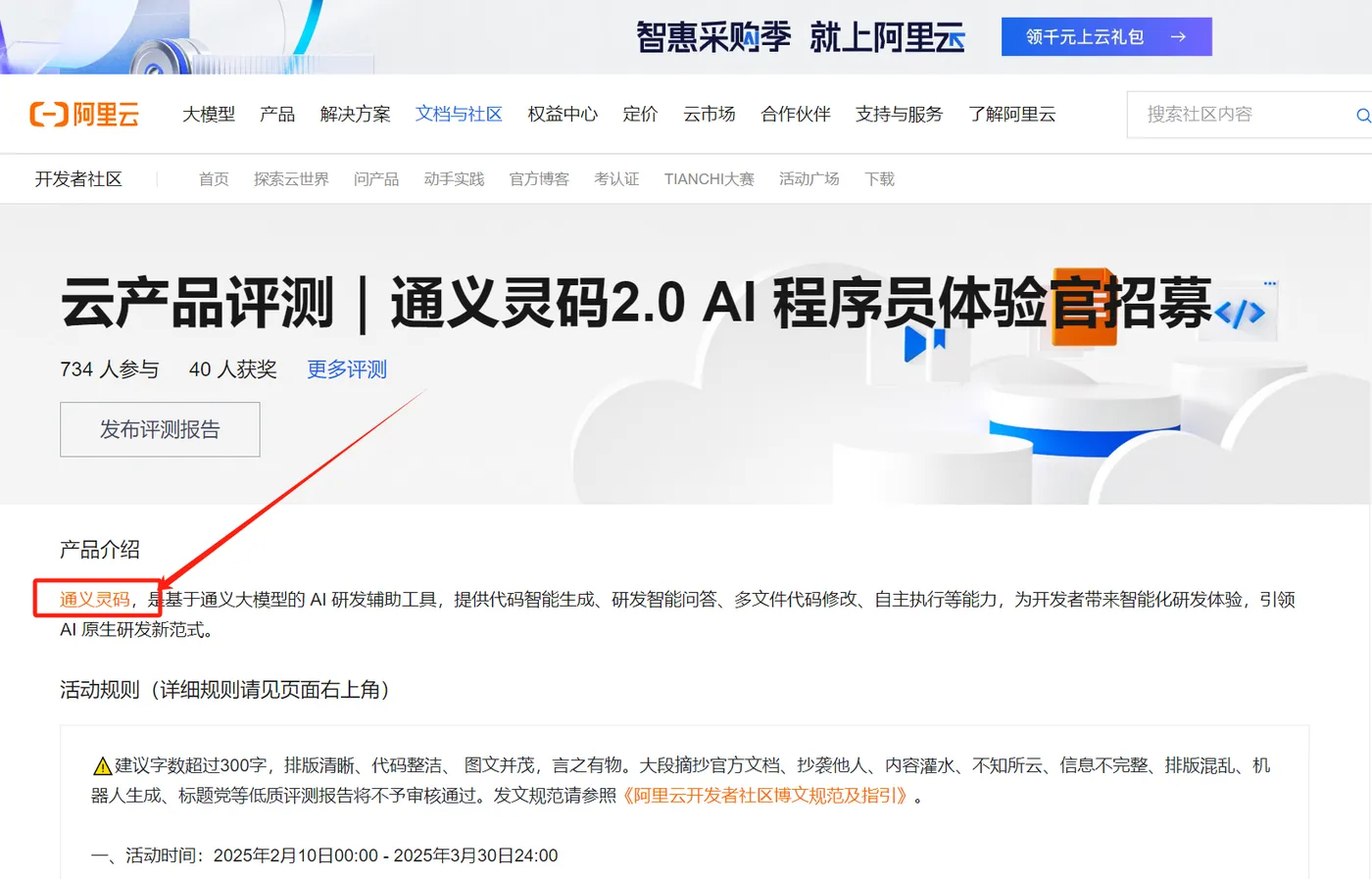The height and width of the screenshot is (879, 1372).
Task: Switch to the 考认证 tab
Action: (616, 179)
